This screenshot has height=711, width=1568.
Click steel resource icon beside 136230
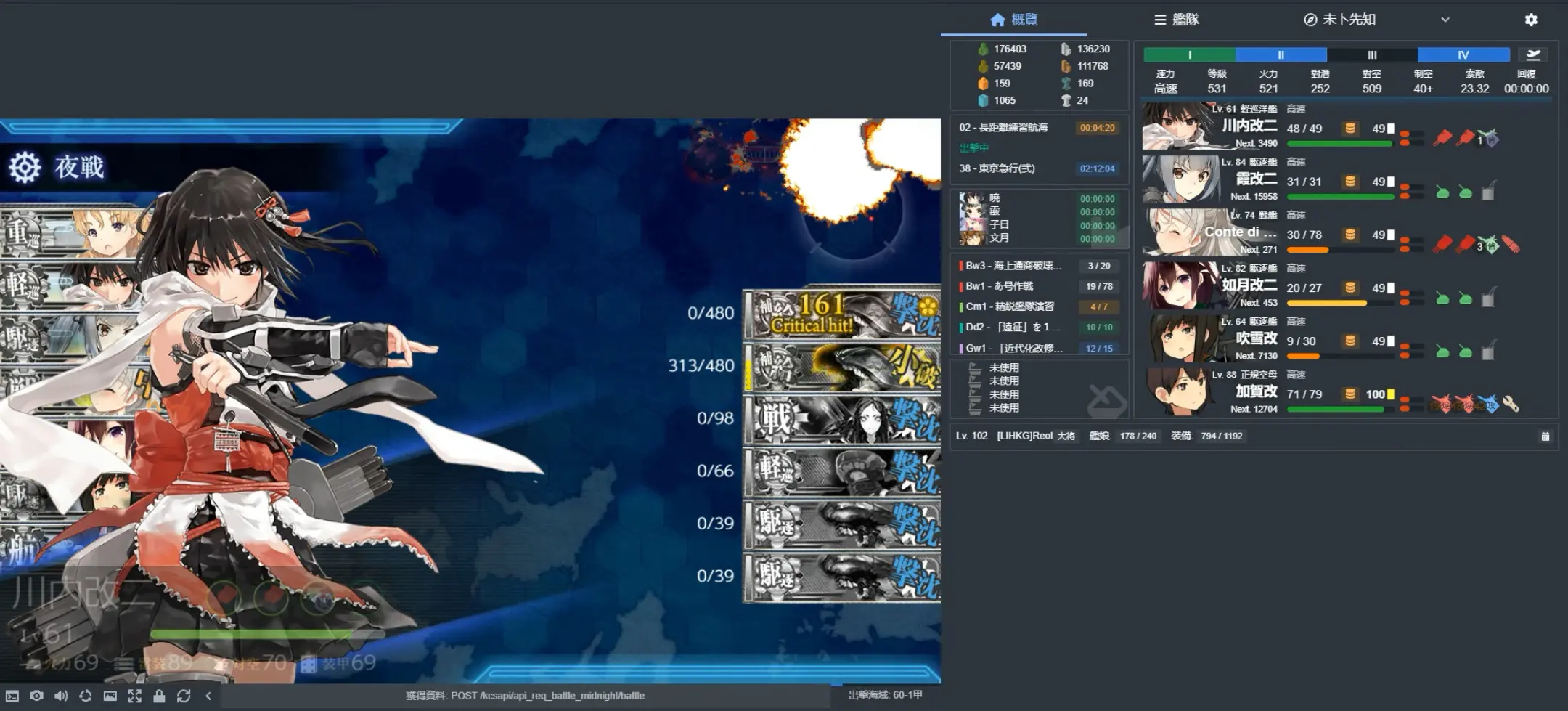(x=1066, y=49)
